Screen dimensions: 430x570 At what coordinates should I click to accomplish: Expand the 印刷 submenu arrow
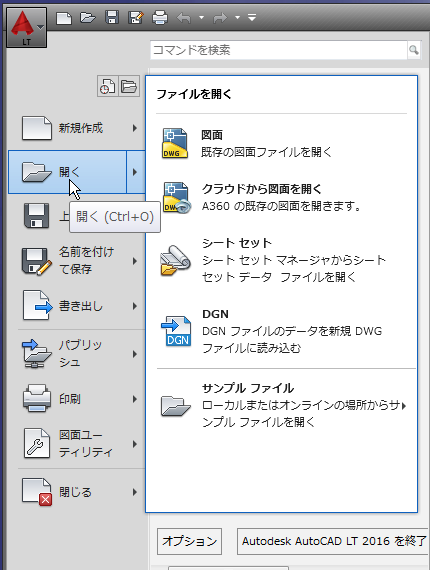[135, 399]
